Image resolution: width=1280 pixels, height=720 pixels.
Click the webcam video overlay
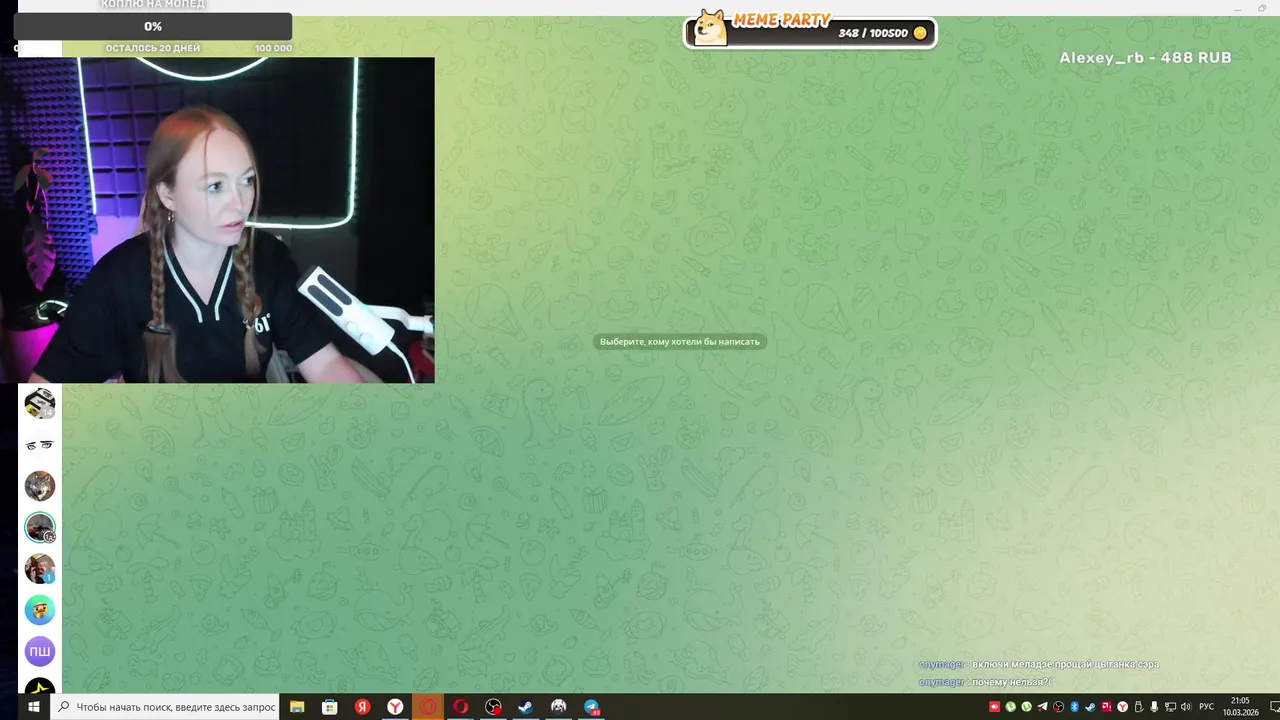217,220
